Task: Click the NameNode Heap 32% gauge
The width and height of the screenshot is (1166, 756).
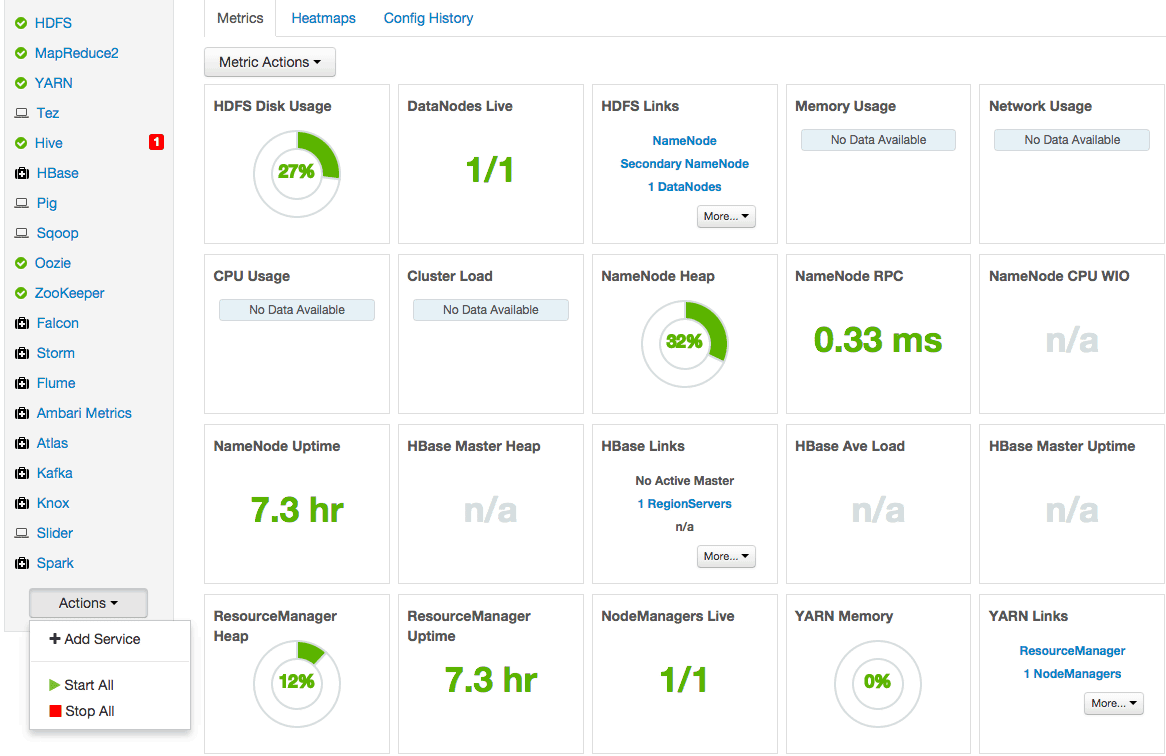Action: pos(684,343)
